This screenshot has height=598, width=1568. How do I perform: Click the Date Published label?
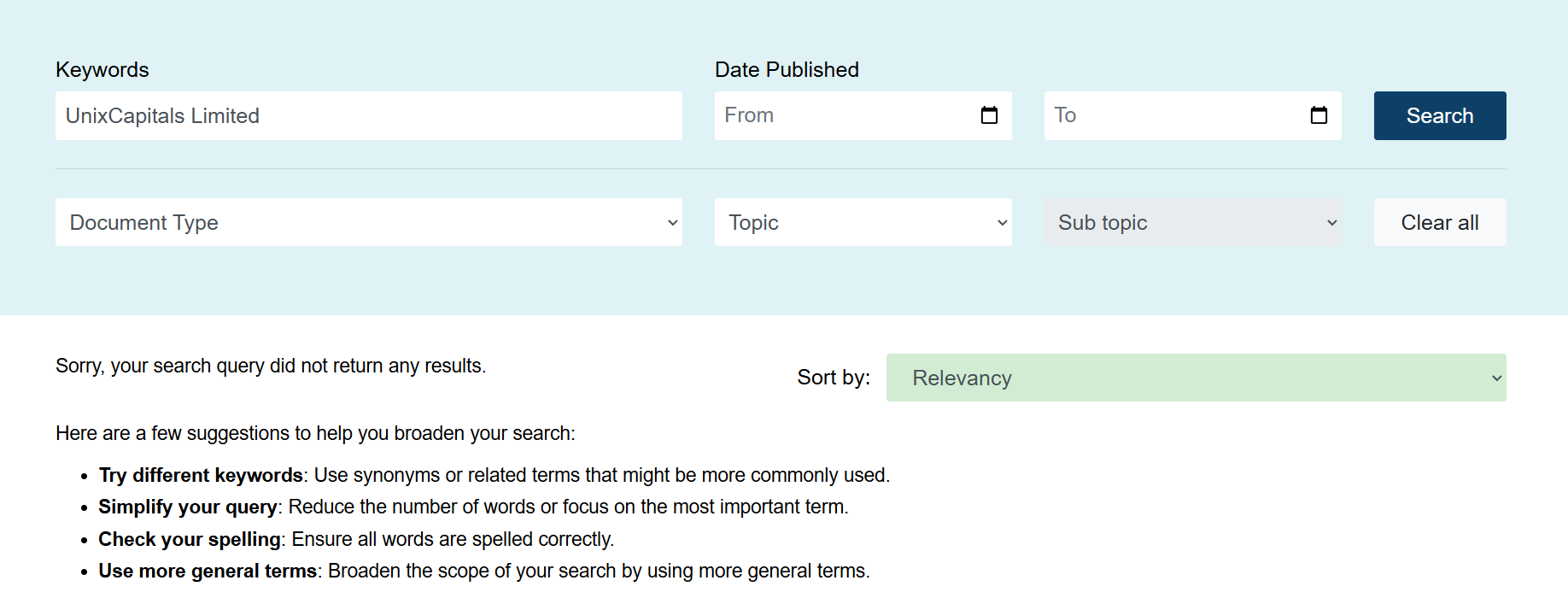pyautogui.click(x=787, y=70)
